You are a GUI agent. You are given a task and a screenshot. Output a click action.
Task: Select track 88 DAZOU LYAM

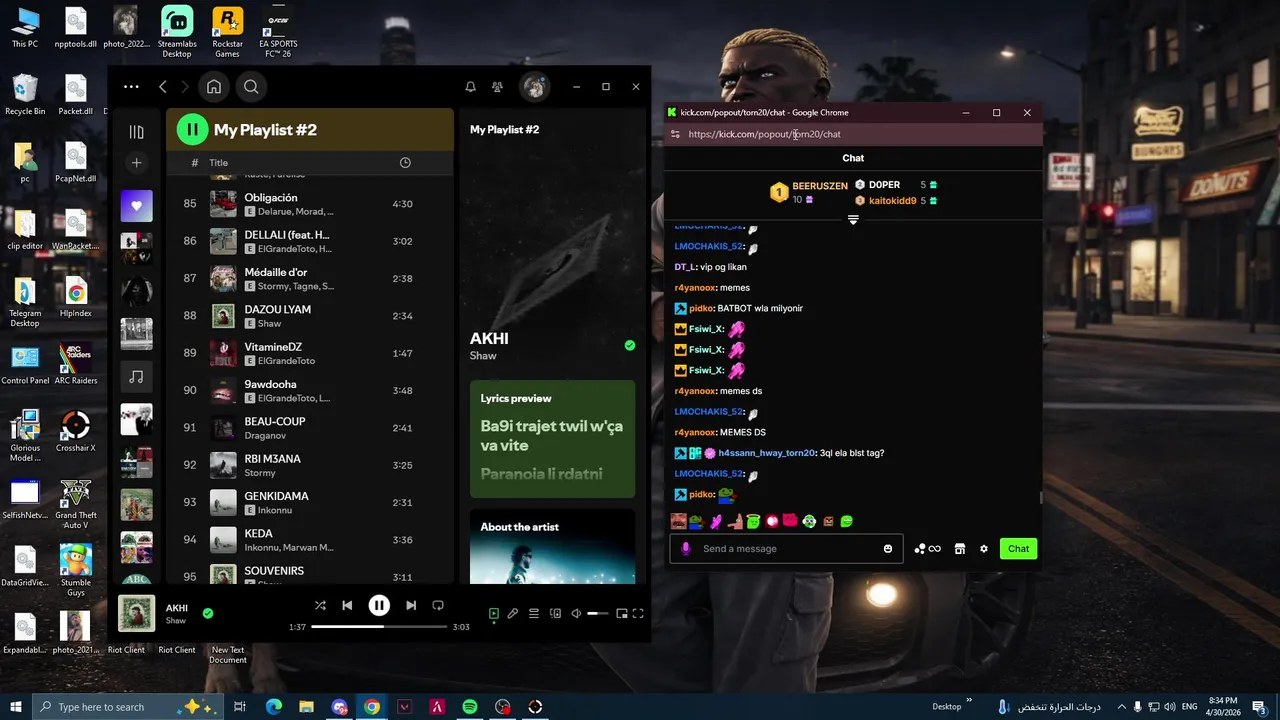pos(309,315)
